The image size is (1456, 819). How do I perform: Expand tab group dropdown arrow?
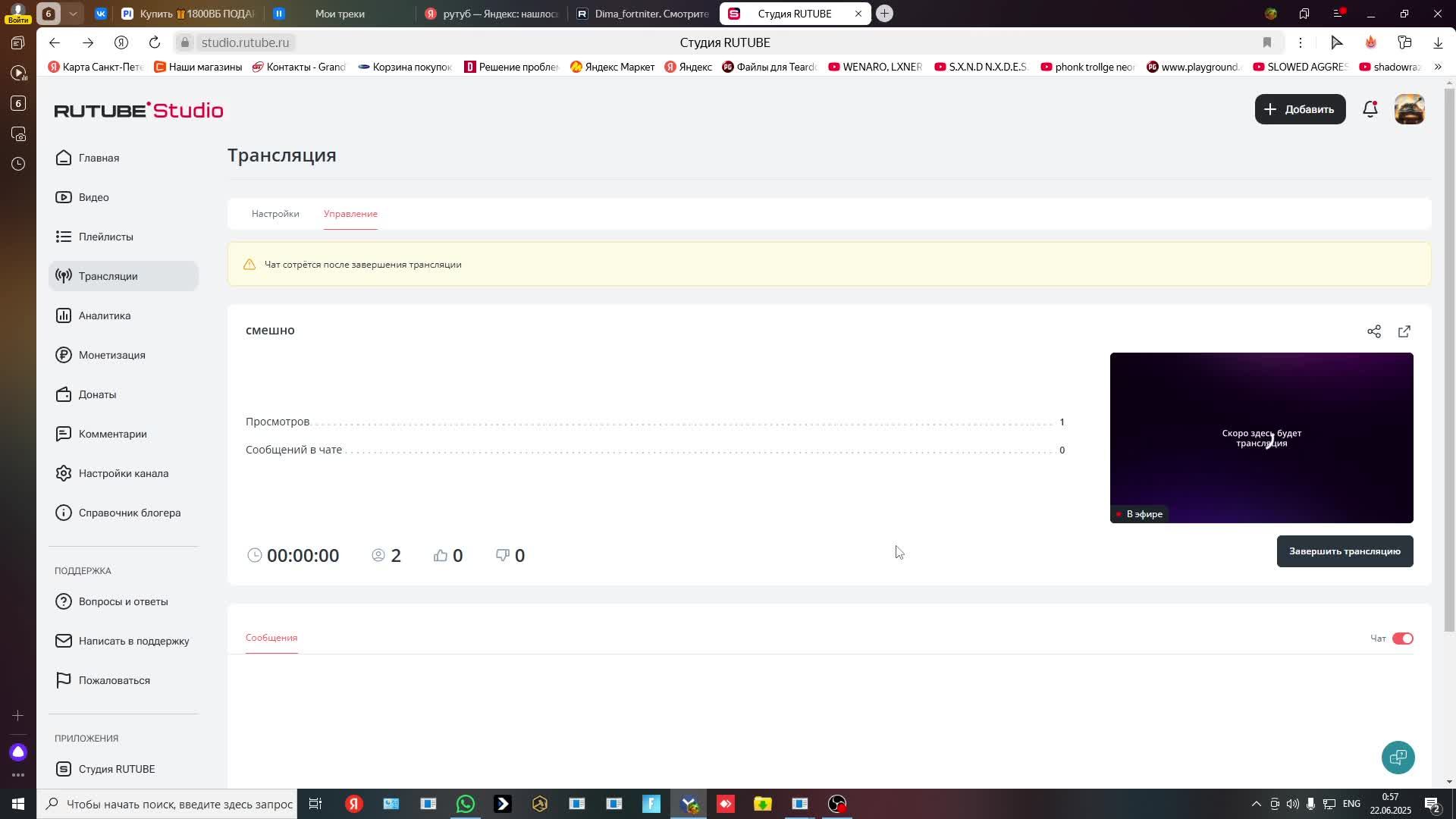point(73,14)
